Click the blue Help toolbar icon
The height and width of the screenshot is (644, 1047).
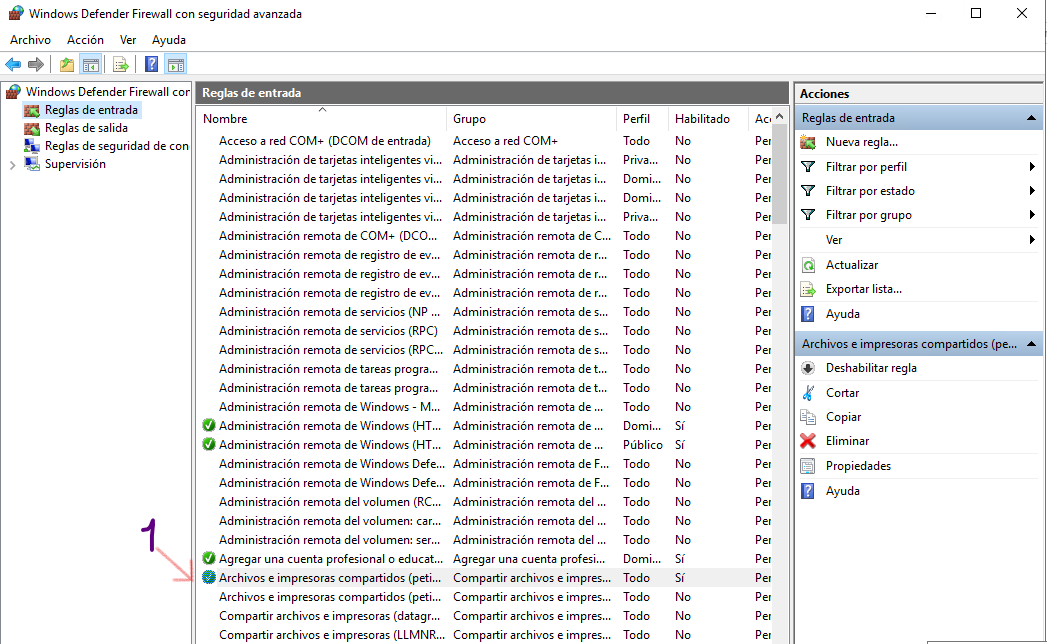[x=151, y=65]
